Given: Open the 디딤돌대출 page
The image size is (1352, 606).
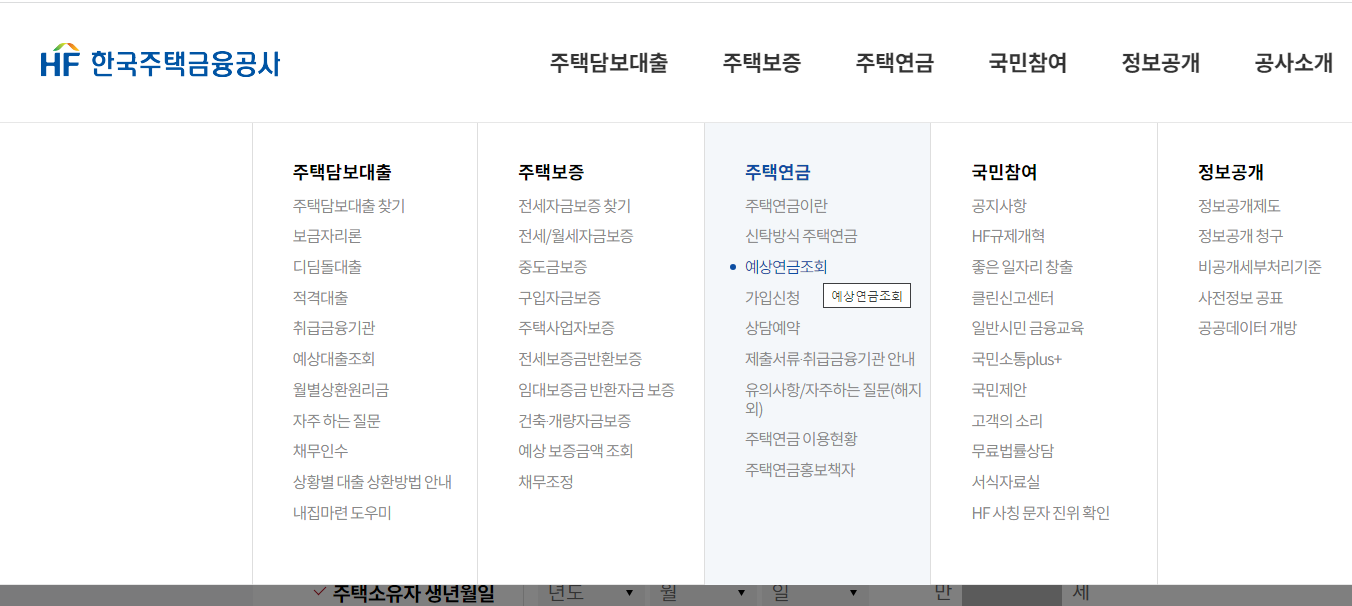Looking at the screenshot, I should click(327, 267).
